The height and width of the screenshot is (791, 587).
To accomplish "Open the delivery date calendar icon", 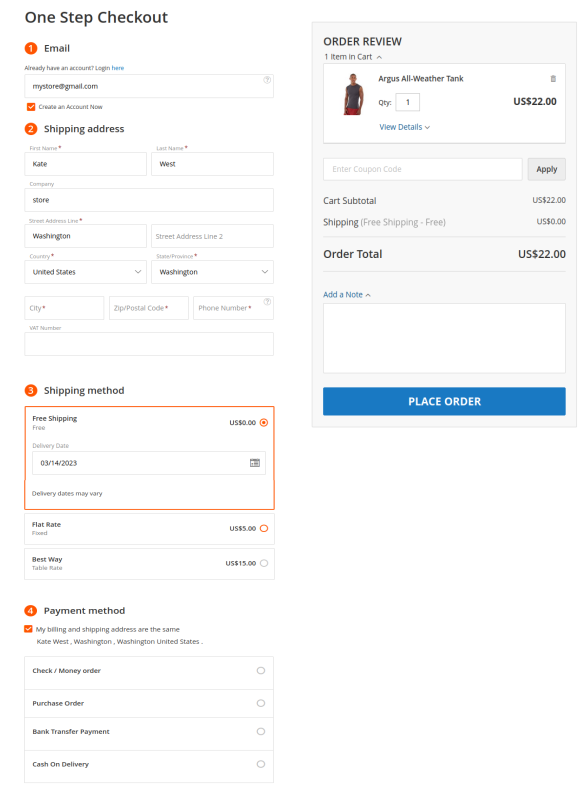I will [x=255, y=463].
